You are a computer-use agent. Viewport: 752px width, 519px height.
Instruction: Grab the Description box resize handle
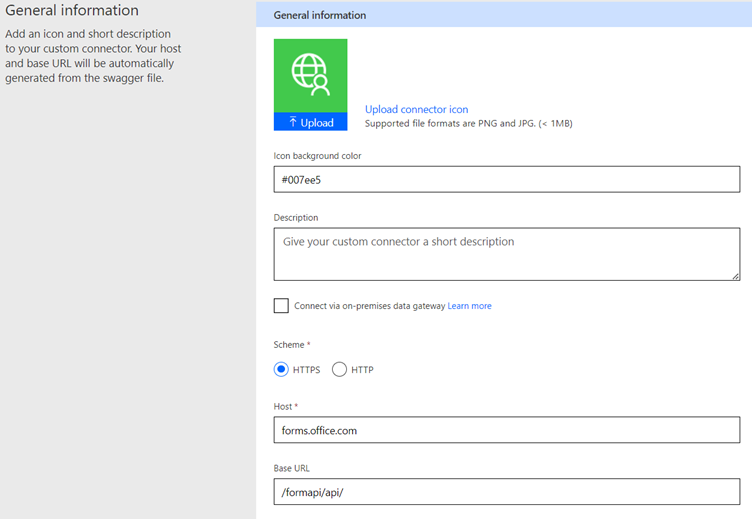[735, 276]
